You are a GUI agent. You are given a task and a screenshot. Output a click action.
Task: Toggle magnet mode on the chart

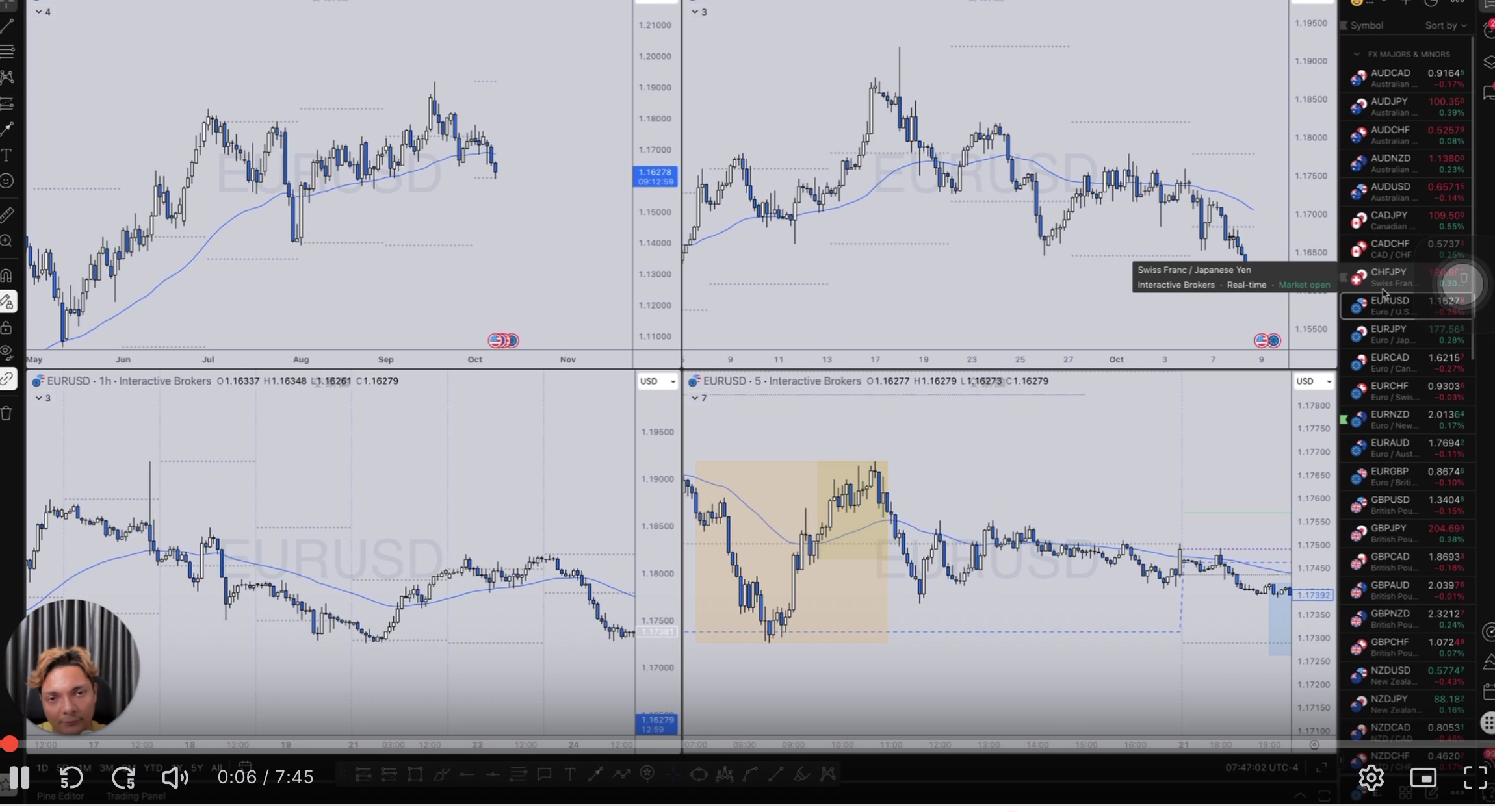click(x=6, y=275)
